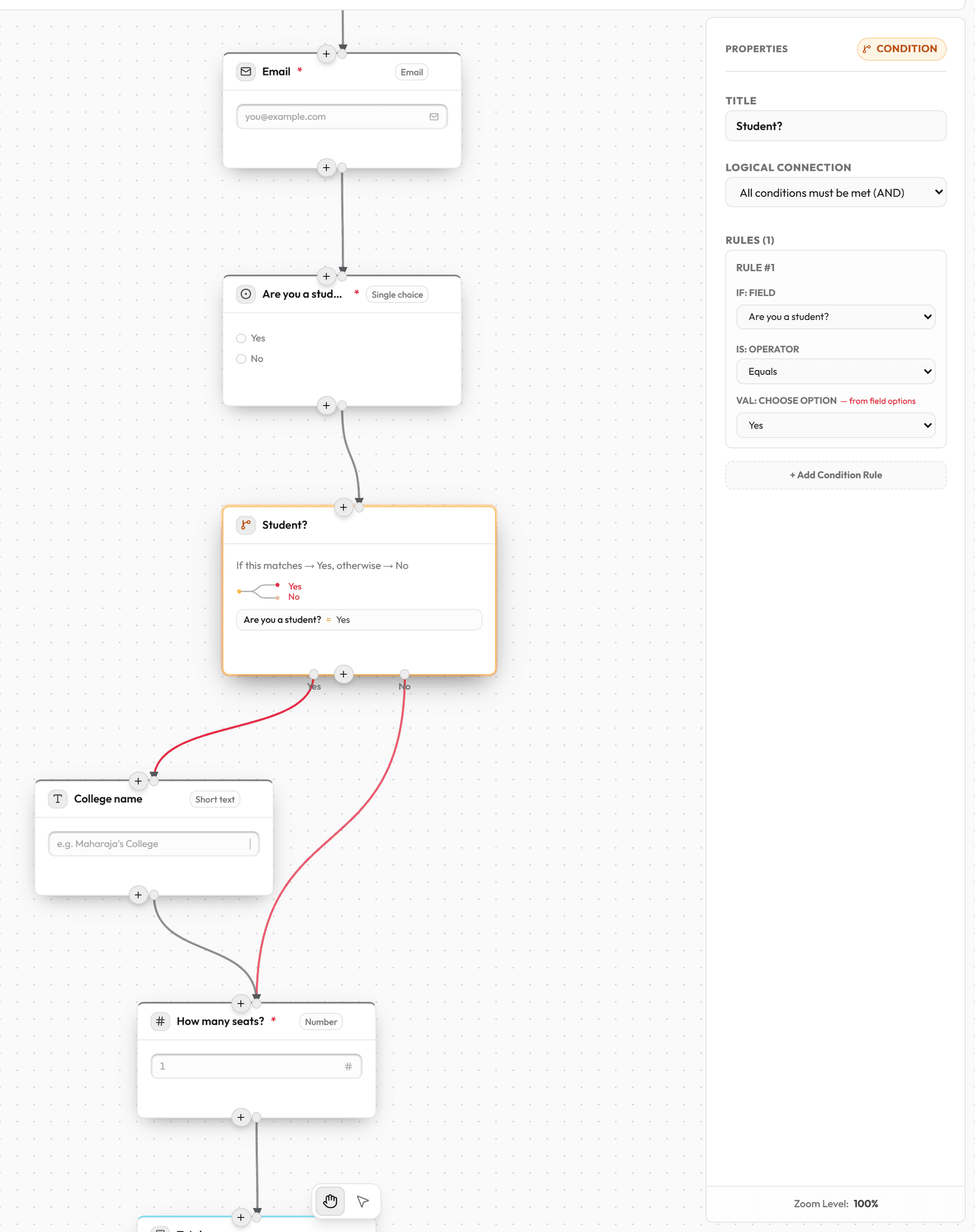The image size is (975, 1232).
Task: Open the IF: FIELD dropdown
Action: tap(835, 317)
